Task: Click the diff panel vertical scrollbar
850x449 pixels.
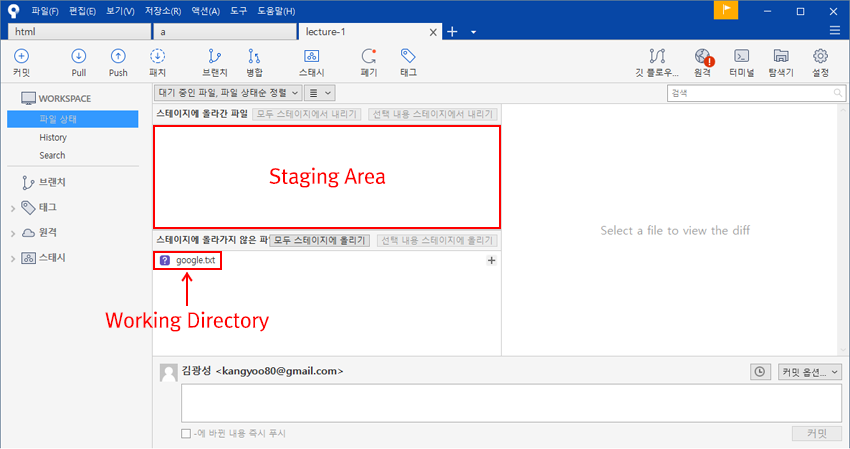Action: tap(842, 230)
